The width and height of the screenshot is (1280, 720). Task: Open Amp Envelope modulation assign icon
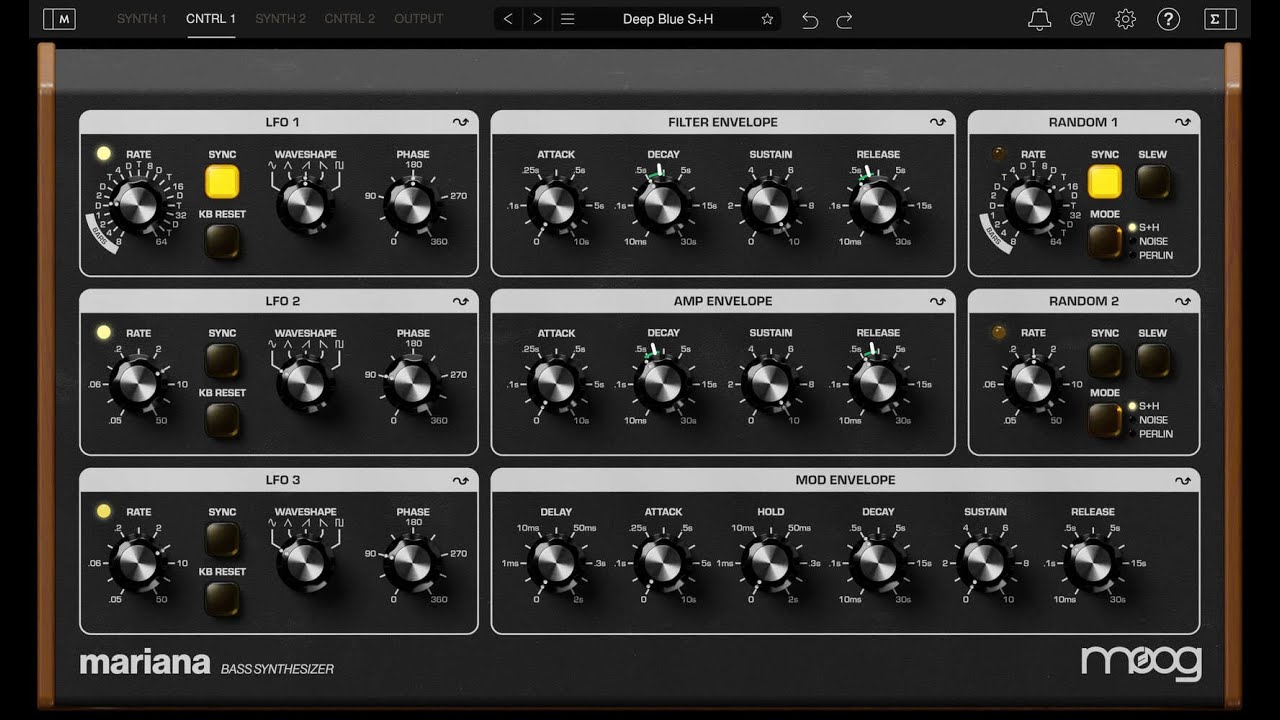[937, 301]
